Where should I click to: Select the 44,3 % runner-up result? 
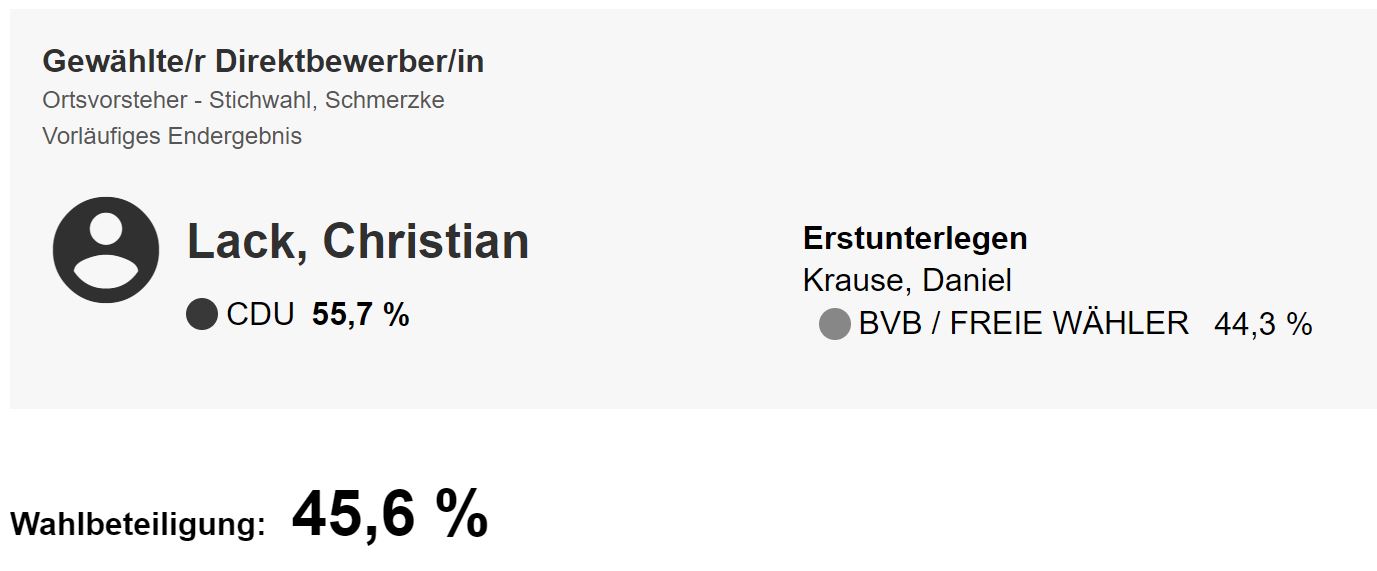pyautogui.click(x=1262, y=324)
